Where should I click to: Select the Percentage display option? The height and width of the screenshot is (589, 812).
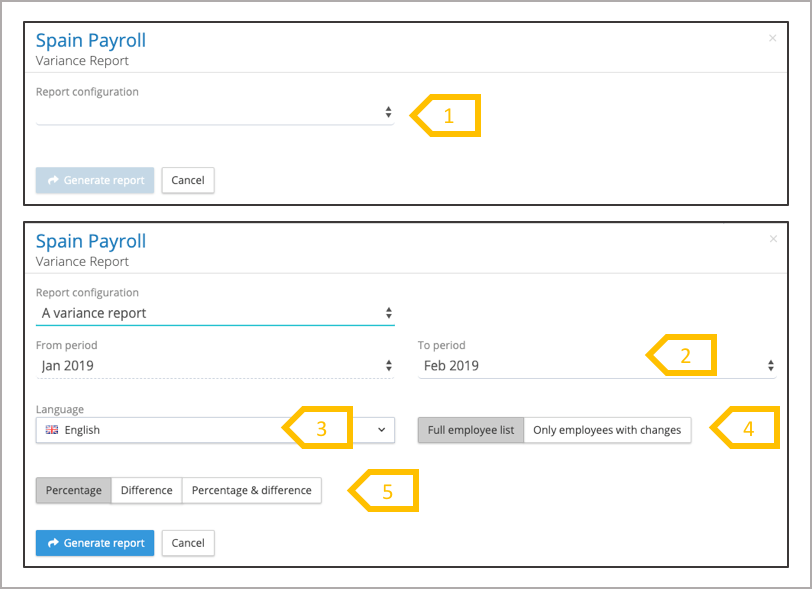[74, 490]
